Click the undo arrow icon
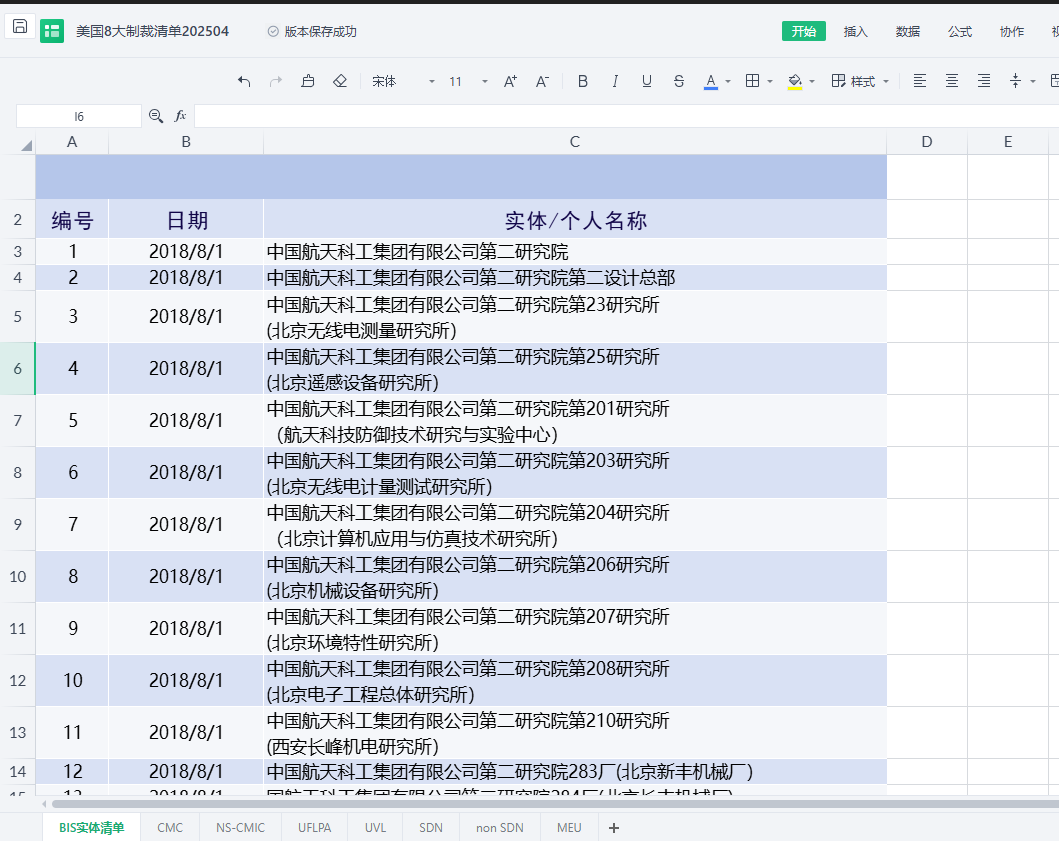The width and height of the screenshot is (1059, 841). (x=244, y=81)
